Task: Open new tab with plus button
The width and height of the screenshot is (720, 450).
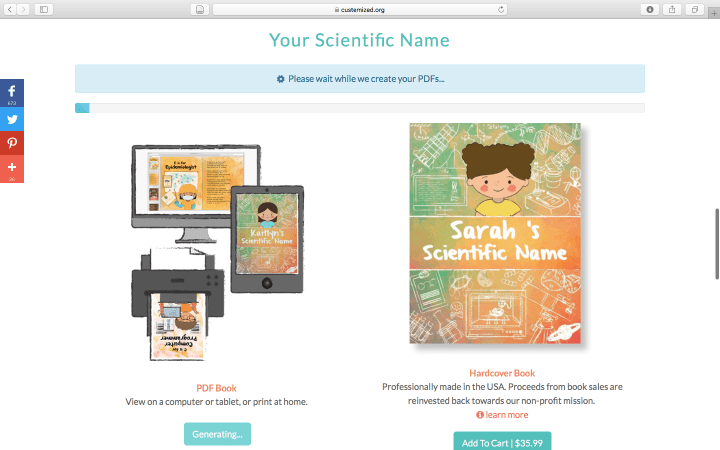Action: coord(714,13)
